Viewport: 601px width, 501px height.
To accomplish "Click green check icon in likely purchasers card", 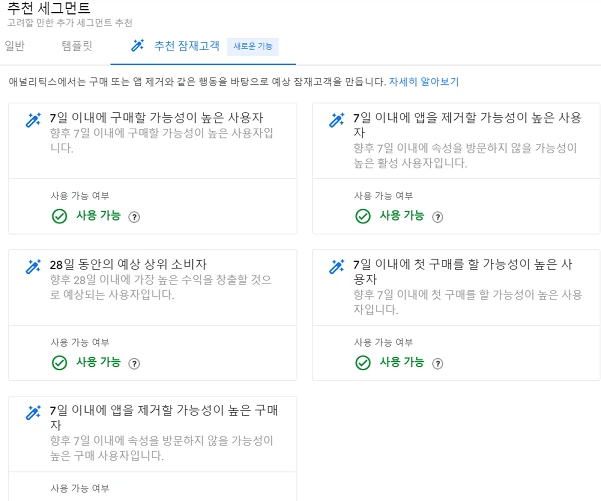I will (x=60, y=216).
